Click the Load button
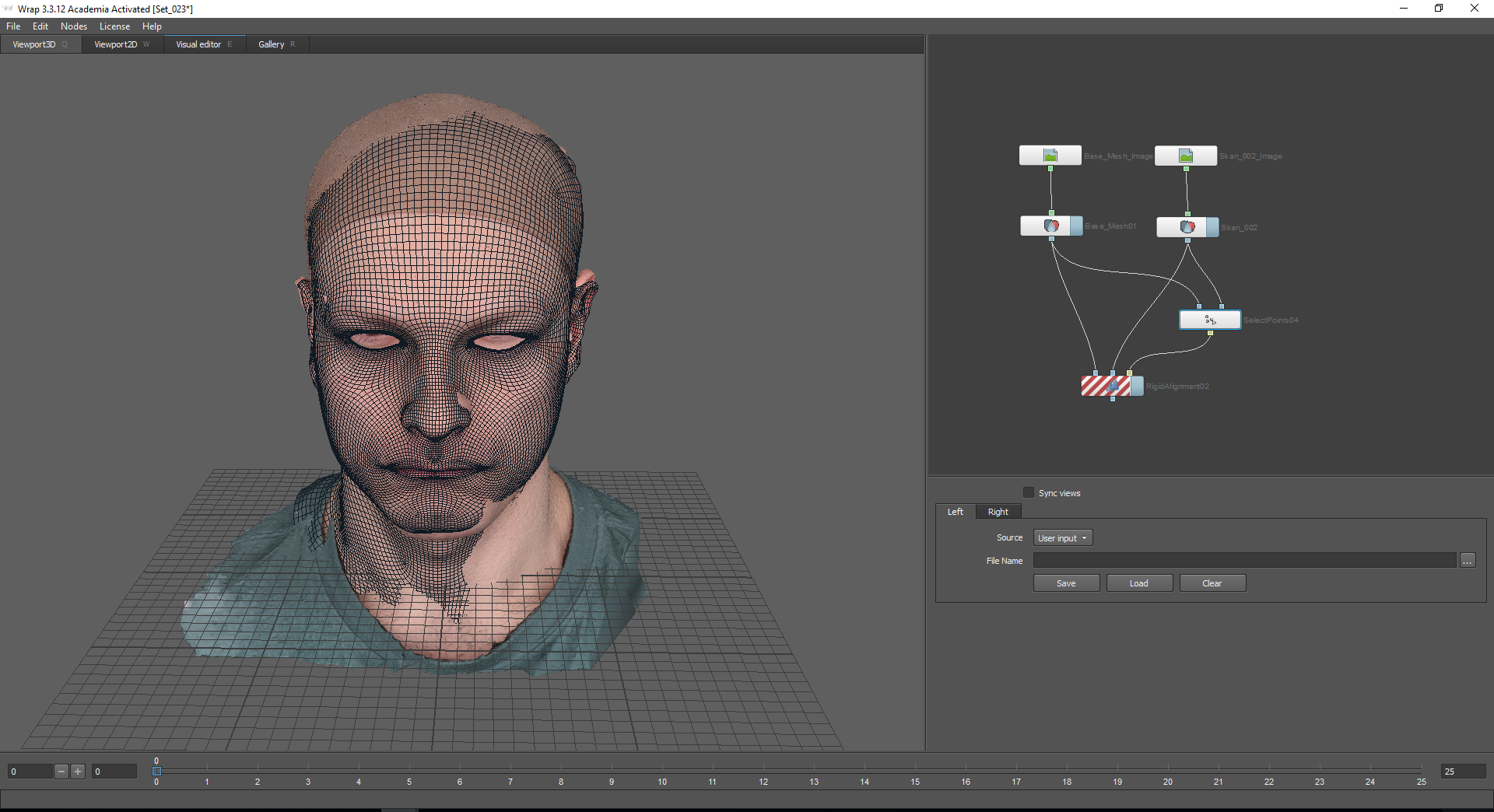 coord(1138,583)
